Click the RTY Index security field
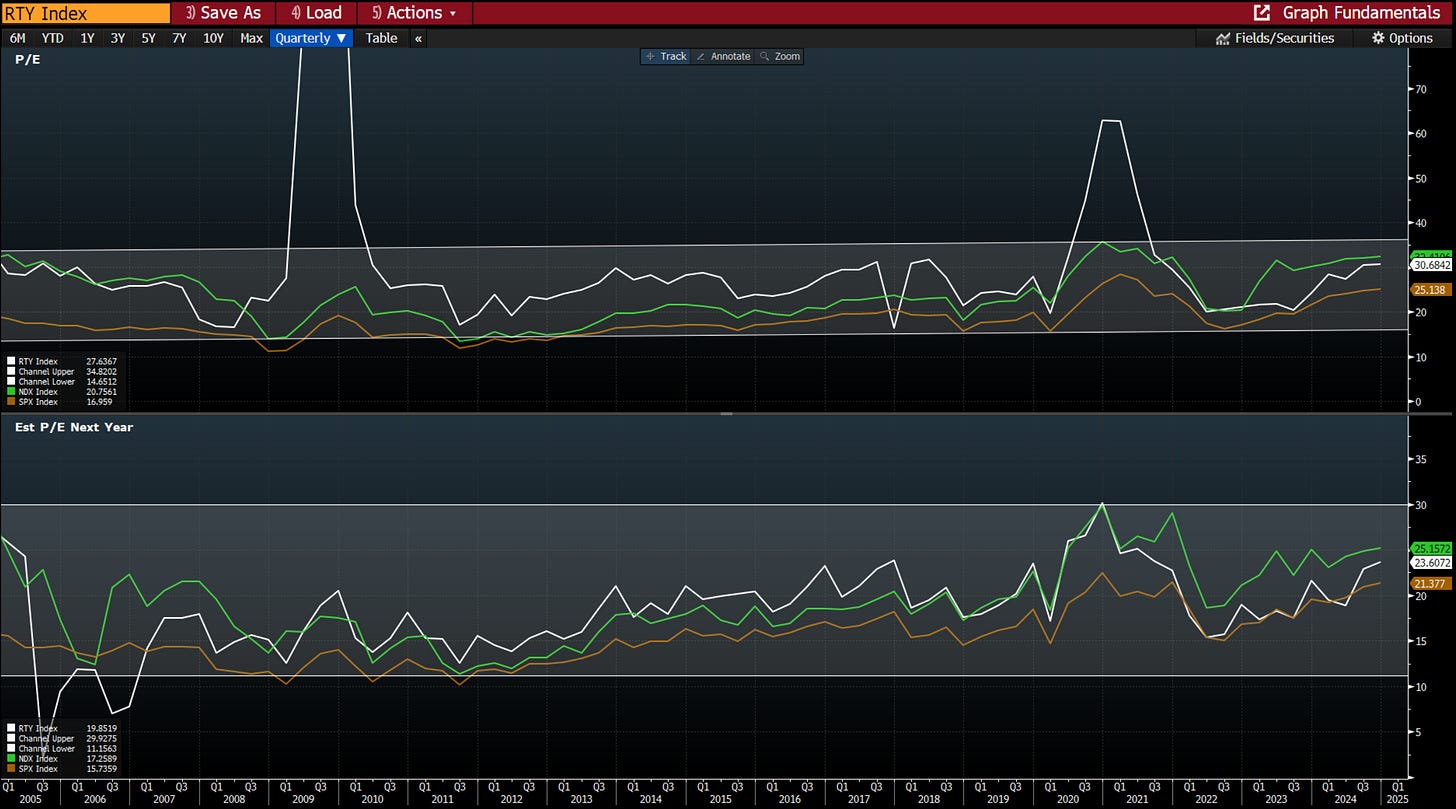Screen dimensions: 1456x809 pos(85,13)
